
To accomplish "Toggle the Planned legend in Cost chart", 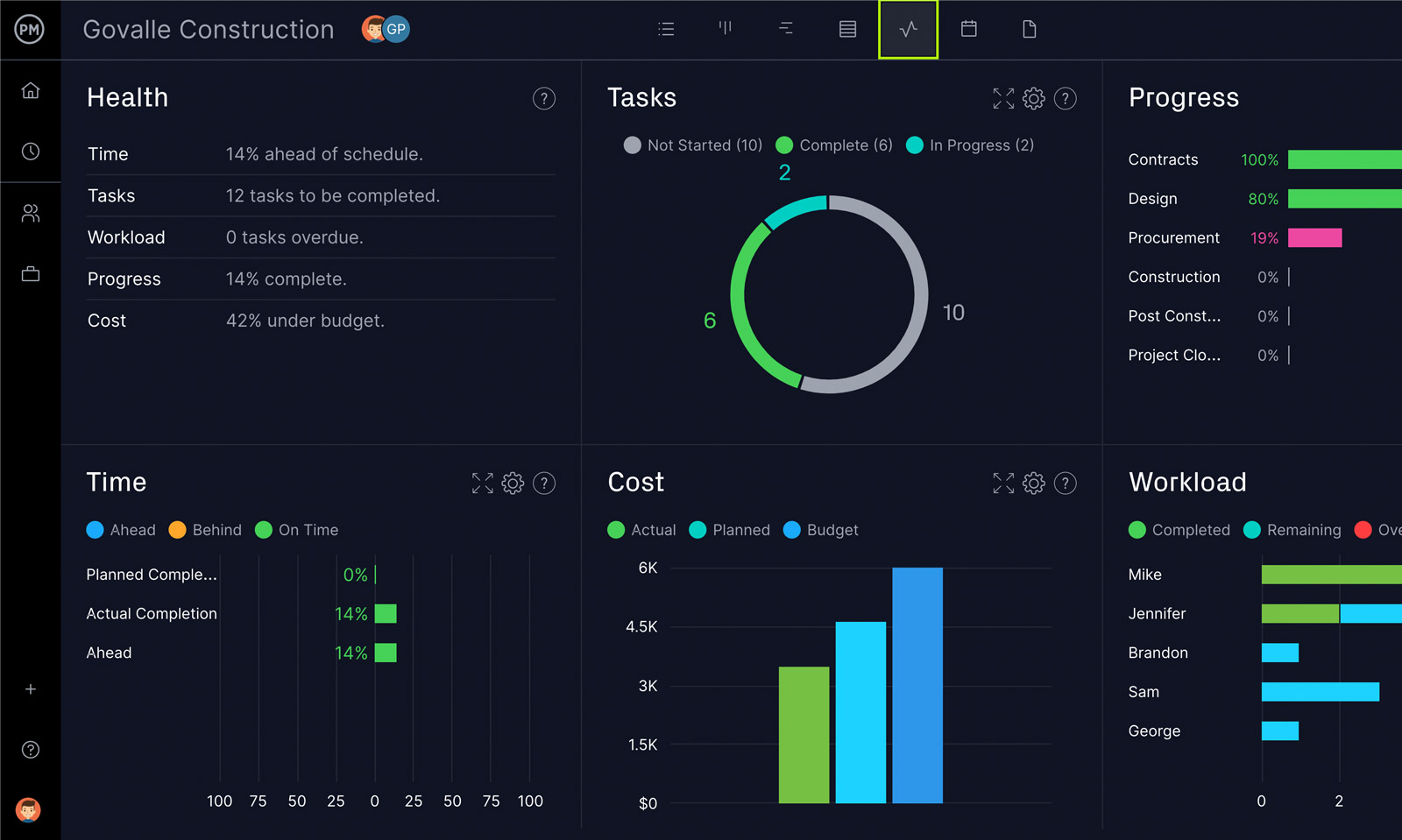I will [729, 530].
